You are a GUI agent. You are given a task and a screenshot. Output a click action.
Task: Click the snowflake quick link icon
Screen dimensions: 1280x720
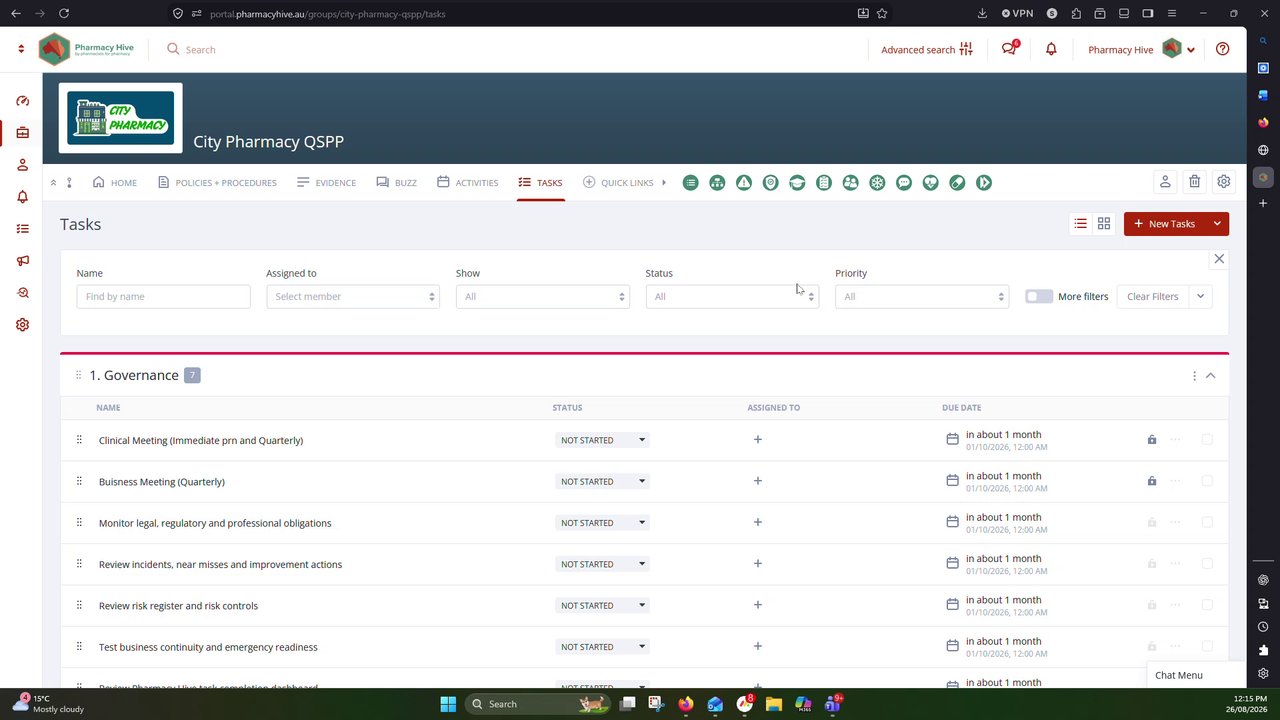coord(877,182)
